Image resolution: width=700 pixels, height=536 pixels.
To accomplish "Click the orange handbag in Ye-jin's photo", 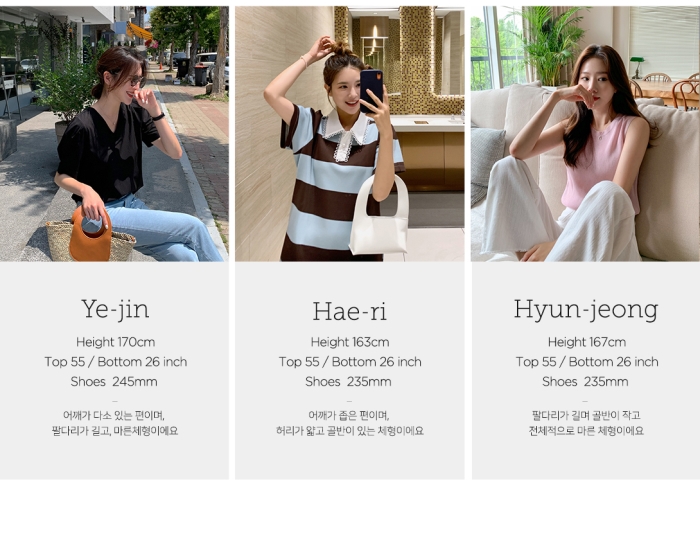I will (91, 234).
